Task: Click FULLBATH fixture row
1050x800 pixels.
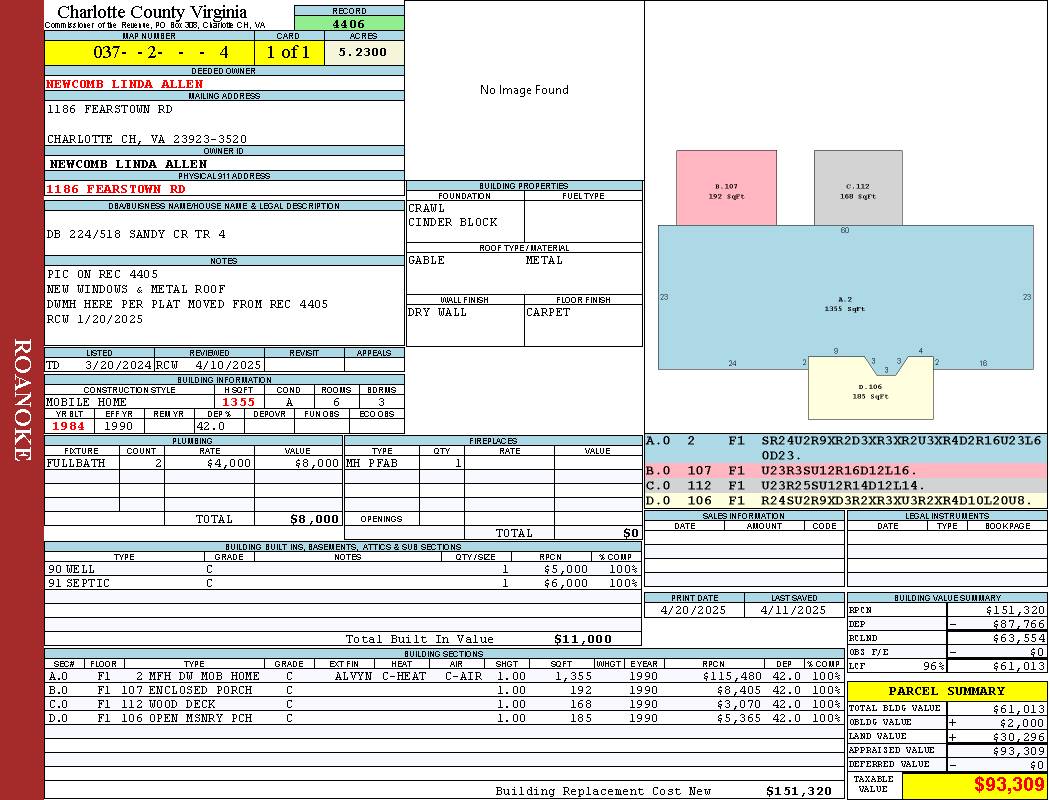Action: point(193,463)
